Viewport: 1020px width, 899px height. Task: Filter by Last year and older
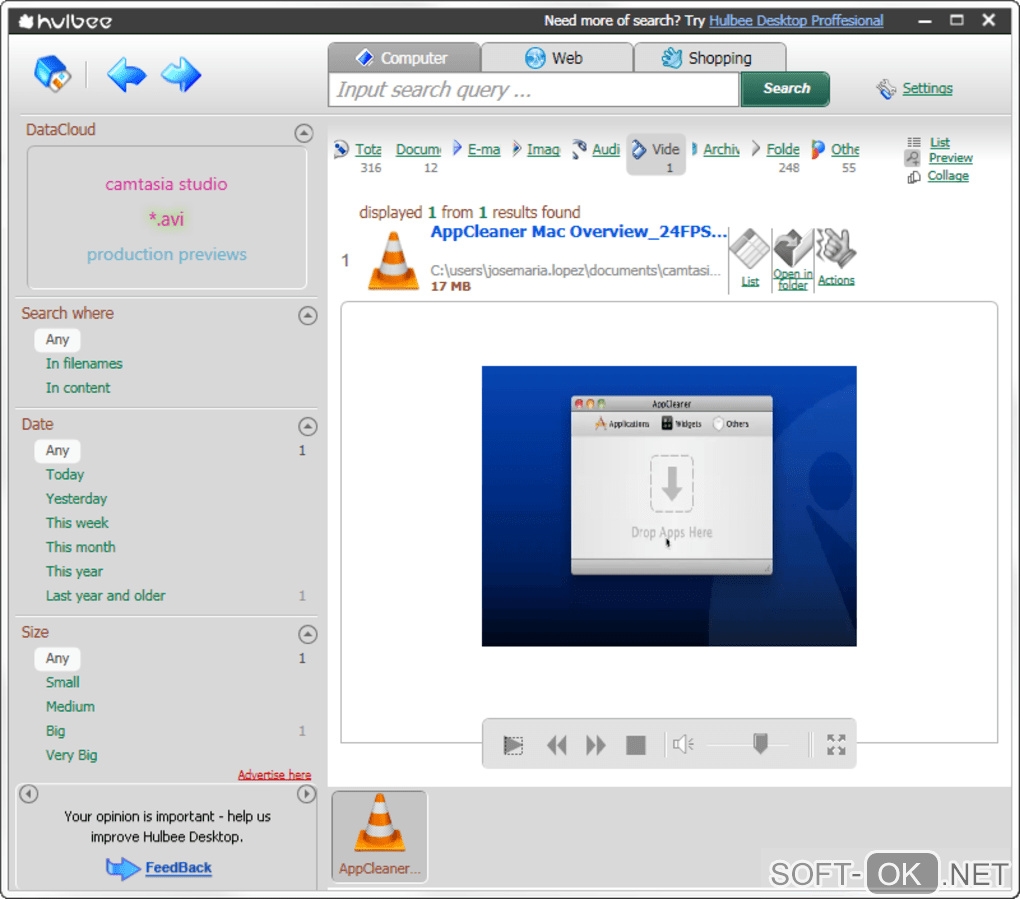(105, 596)
